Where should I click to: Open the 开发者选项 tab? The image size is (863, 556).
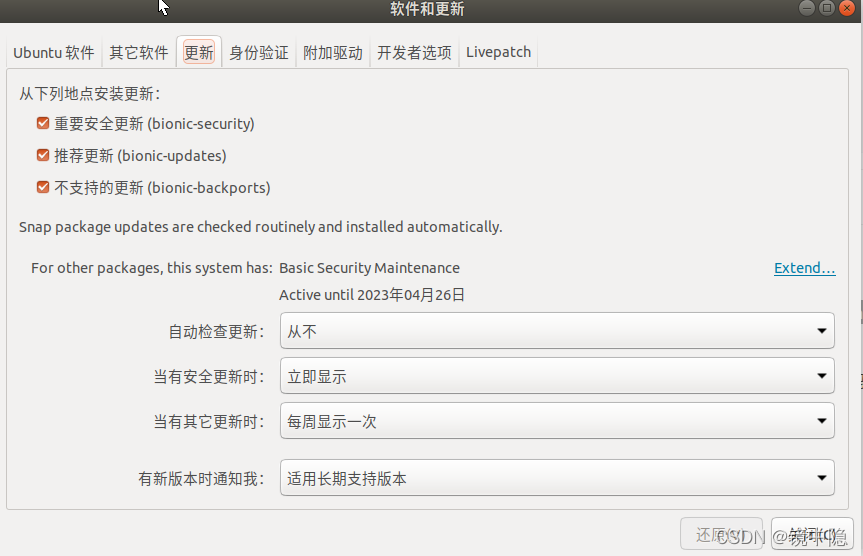coord(414,52)
